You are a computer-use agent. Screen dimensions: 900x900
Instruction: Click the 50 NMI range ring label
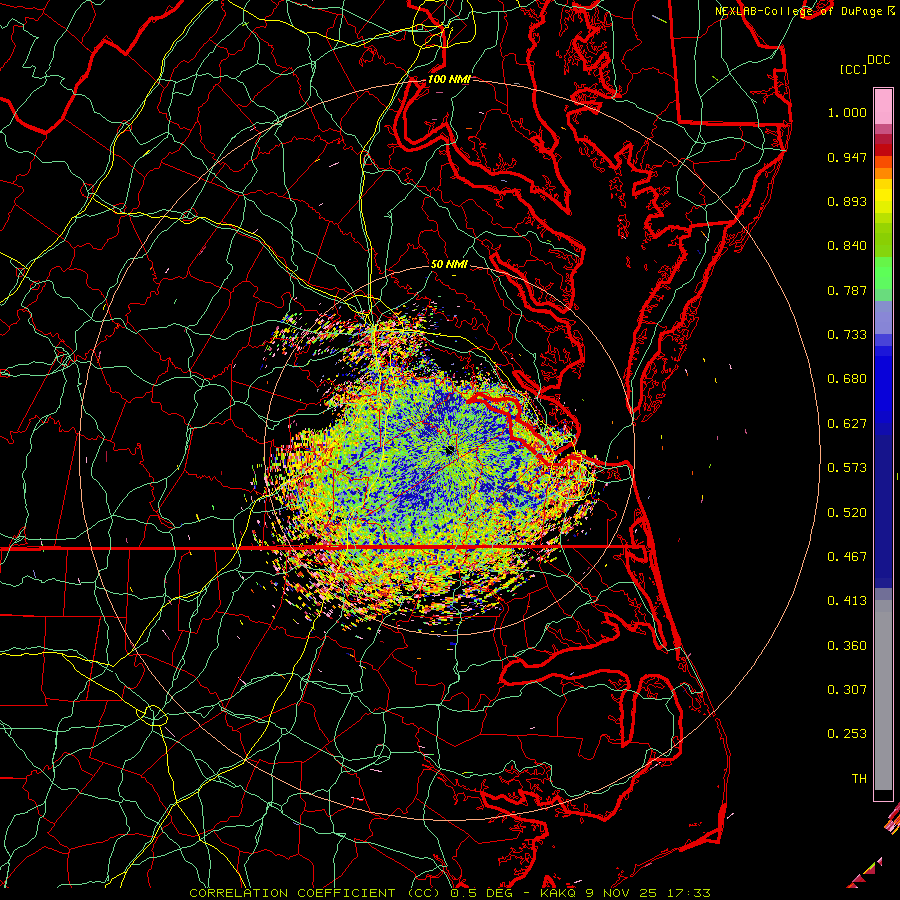click(449, 264)
